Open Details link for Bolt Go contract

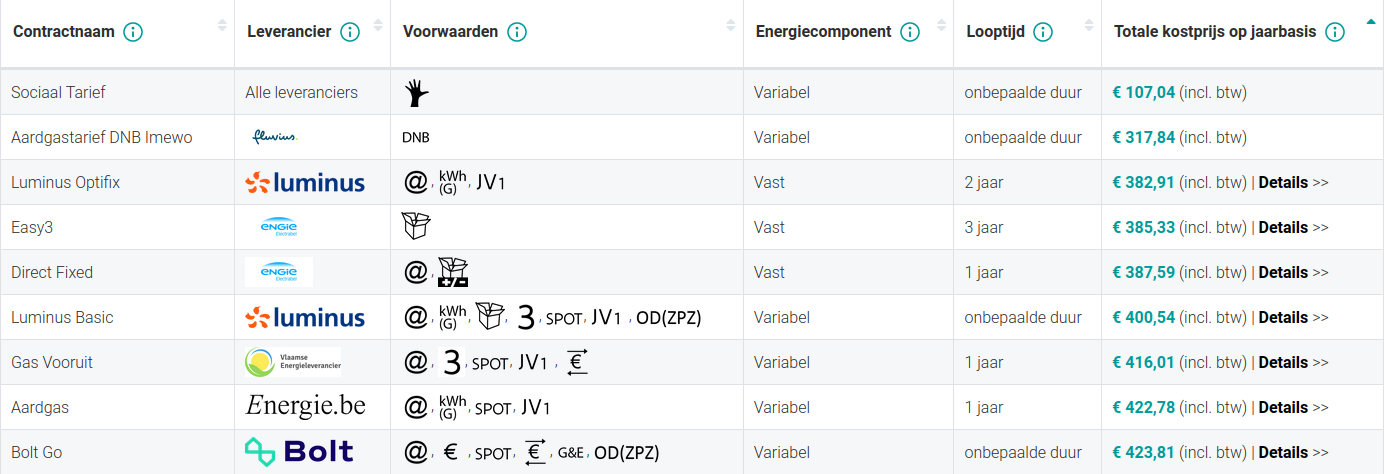tap(1283, 452)
